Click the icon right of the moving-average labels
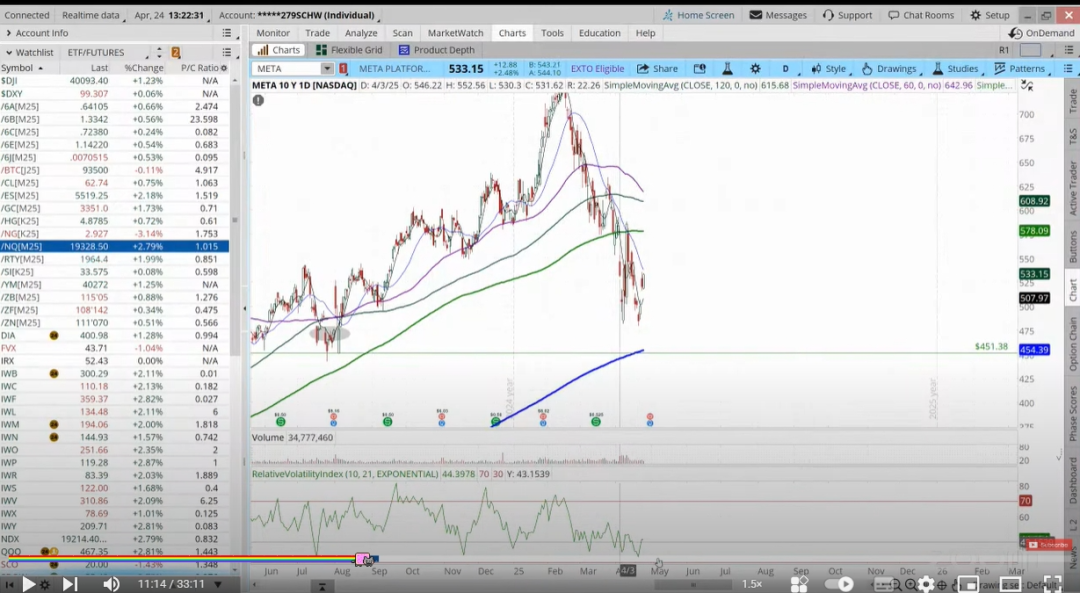This screenshot has width=1080, height=593. click(1027, 85)
